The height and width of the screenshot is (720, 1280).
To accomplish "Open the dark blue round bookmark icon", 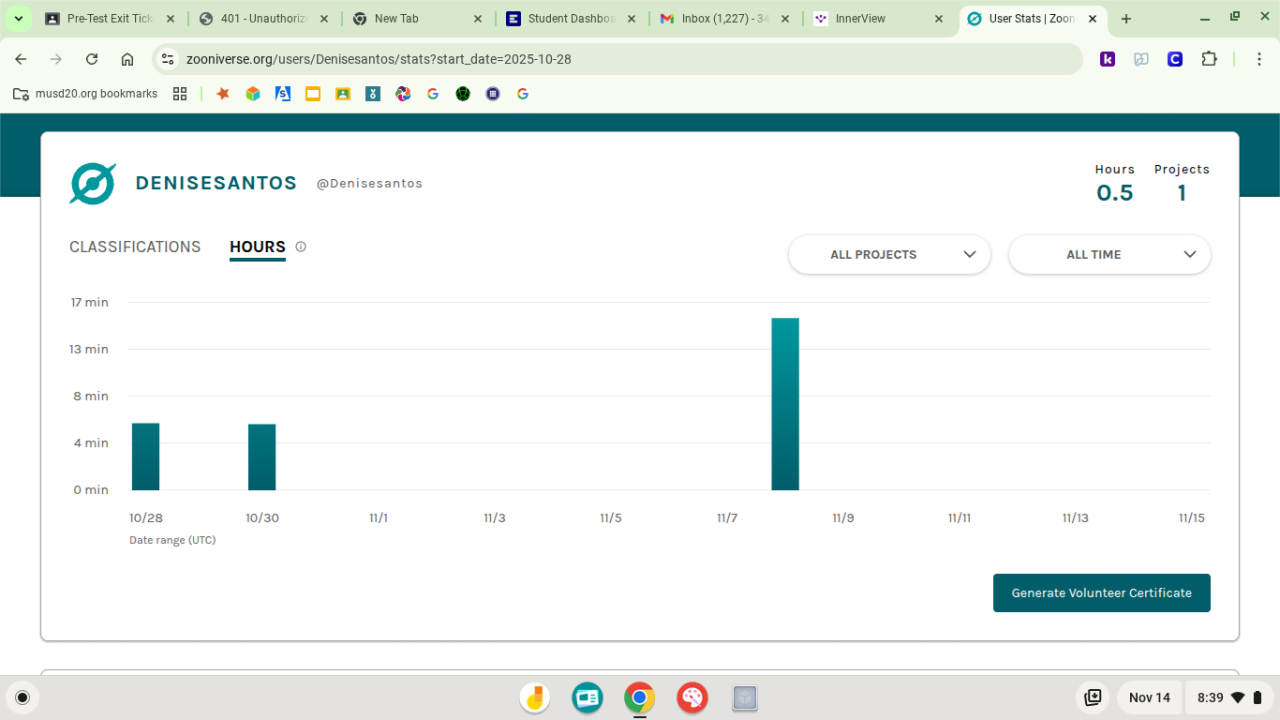I will 493,94.
